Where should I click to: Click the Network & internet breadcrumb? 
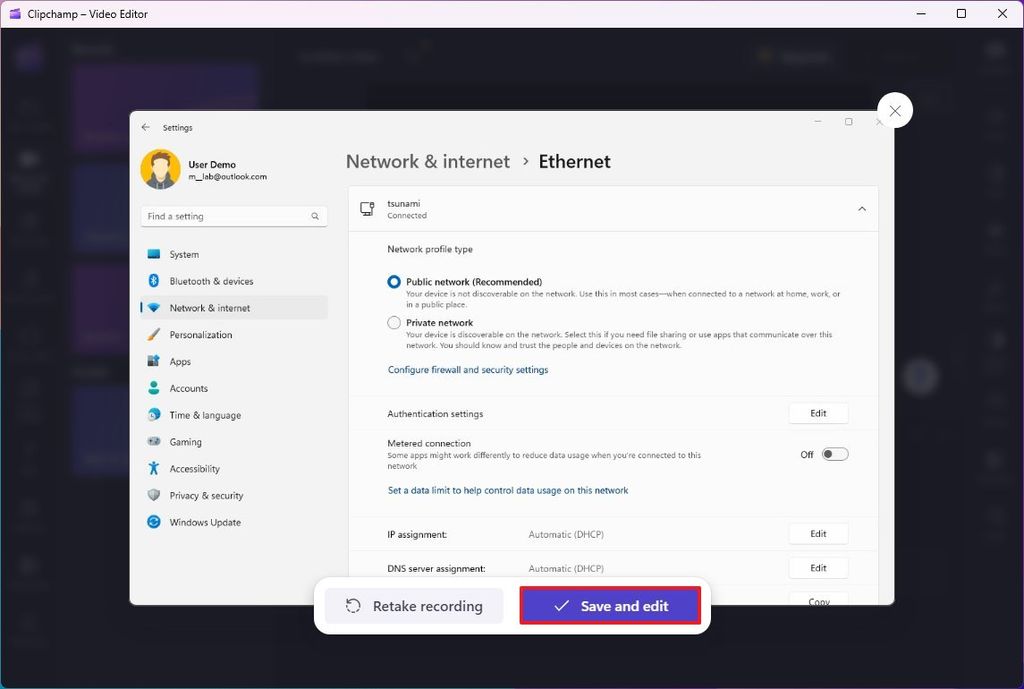click(x=428, y=161)
